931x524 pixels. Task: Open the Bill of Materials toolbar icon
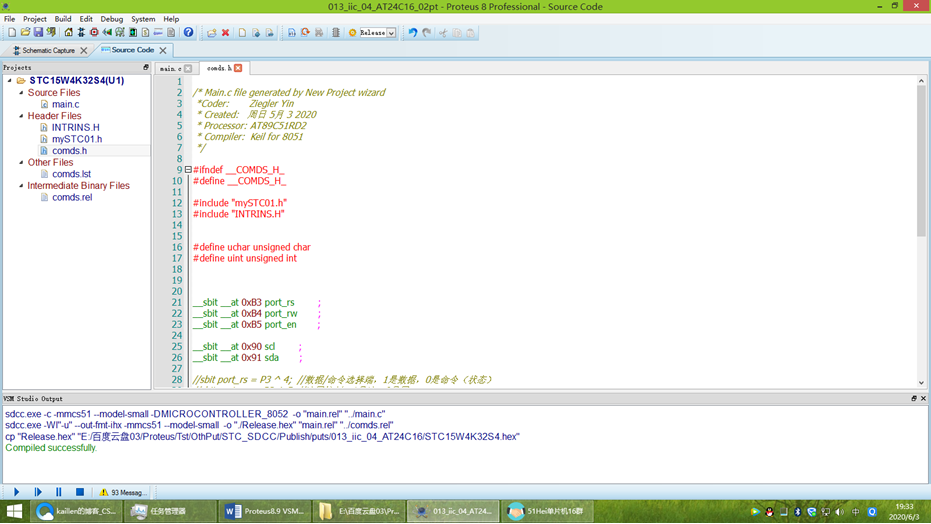click(x=145, y=33)
